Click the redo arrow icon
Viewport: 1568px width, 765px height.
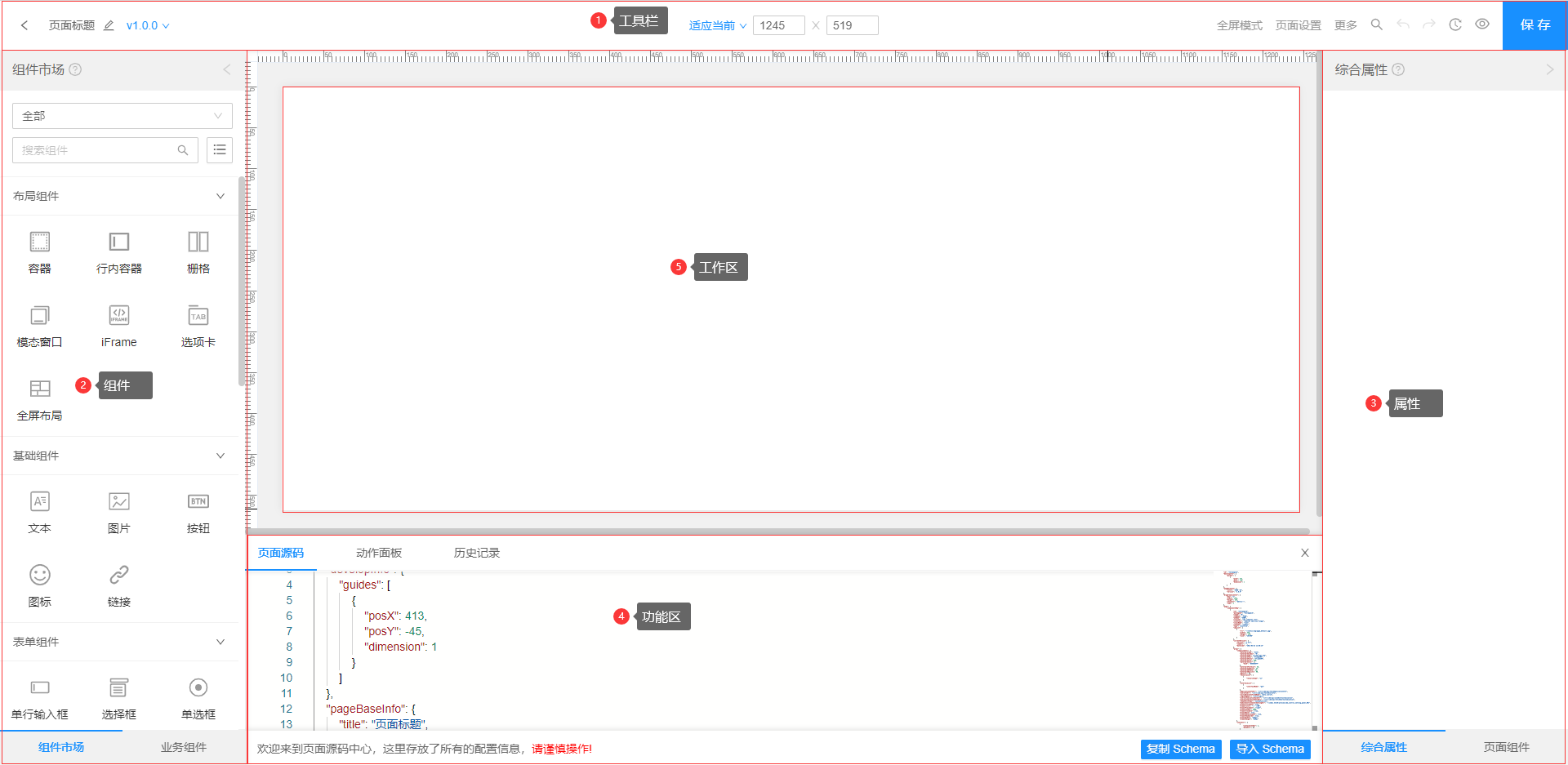coord(1429,24)
